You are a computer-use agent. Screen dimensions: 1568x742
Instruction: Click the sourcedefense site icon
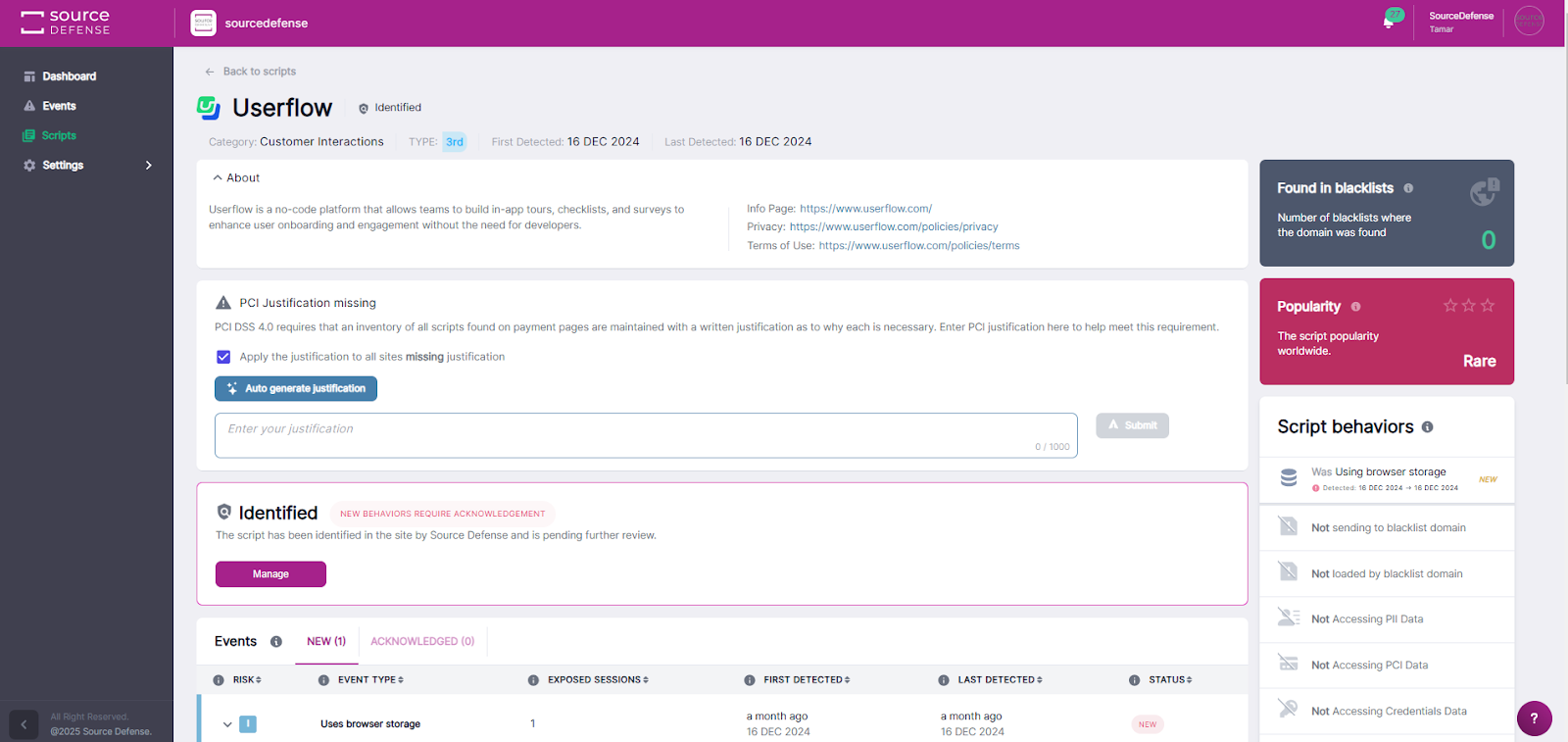[x=203, y=23]
